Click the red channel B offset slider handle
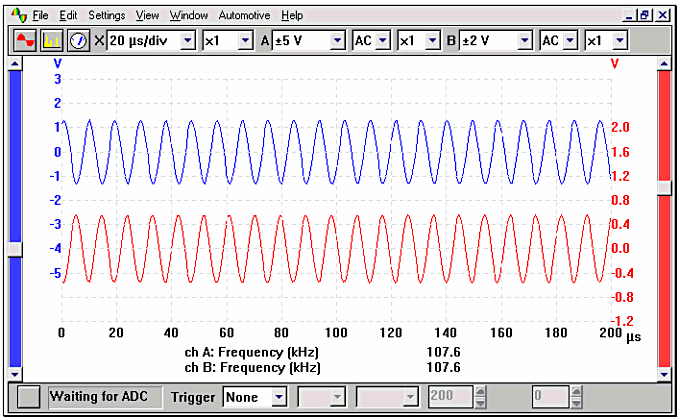Viewport: 680px width, 419px height. [x=664, y=187]
